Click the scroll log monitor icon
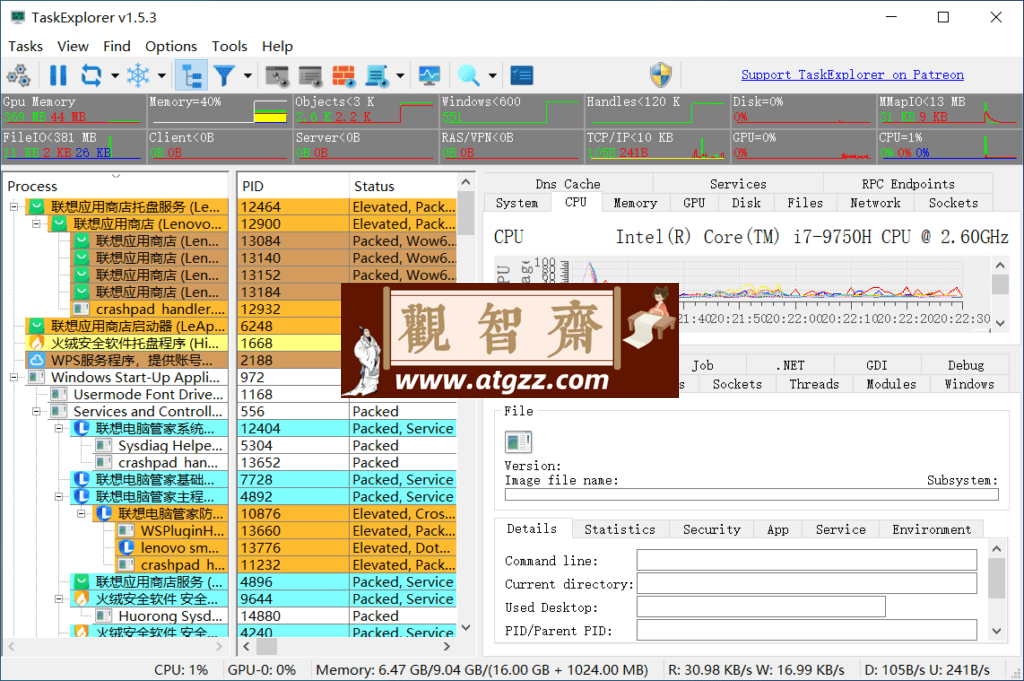The height and width of the screenshot is (681, 1024). [377, 76]
